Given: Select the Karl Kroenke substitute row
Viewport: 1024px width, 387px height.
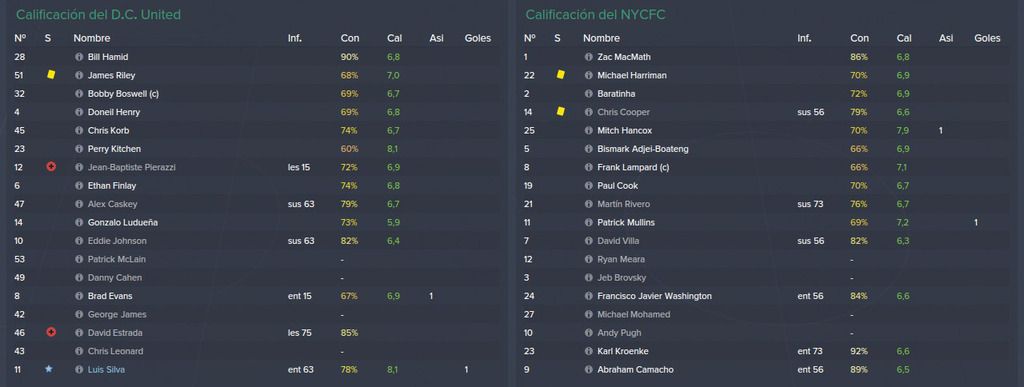Looking at the screenshot, I should click(x=767, y=351).
